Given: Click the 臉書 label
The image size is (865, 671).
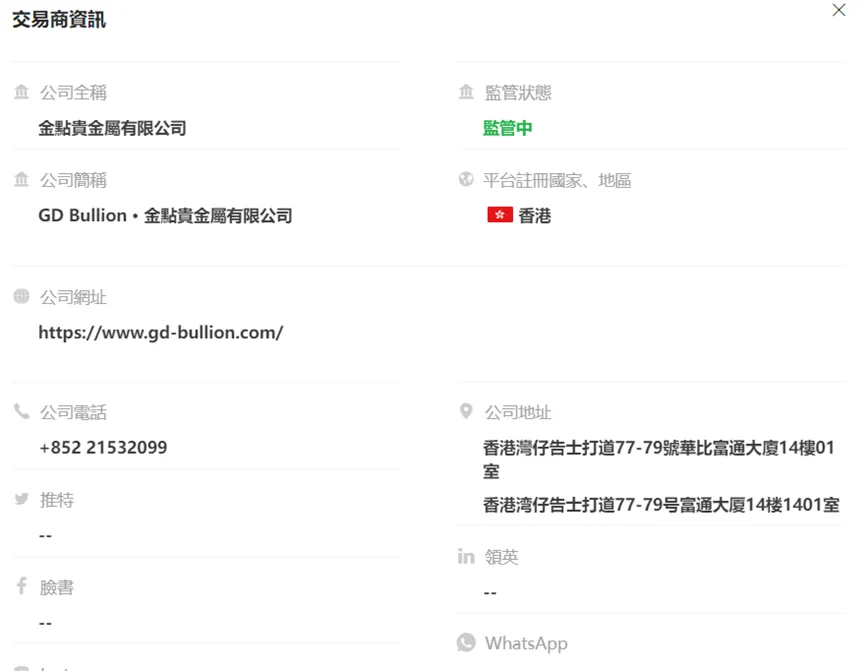Looking at the screenshot, I should pyautogui.click(x=57, y=587).
